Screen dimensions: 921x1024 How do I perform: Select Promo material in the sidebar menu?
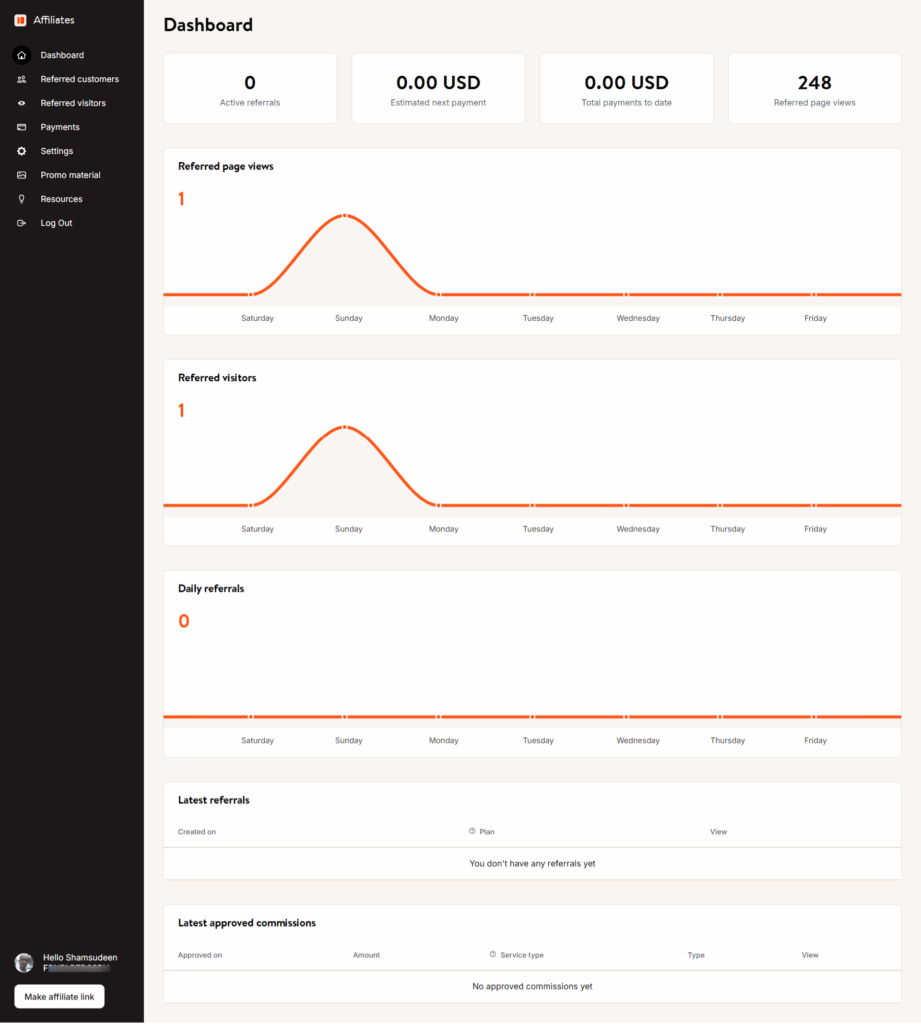tap(73, 175)
